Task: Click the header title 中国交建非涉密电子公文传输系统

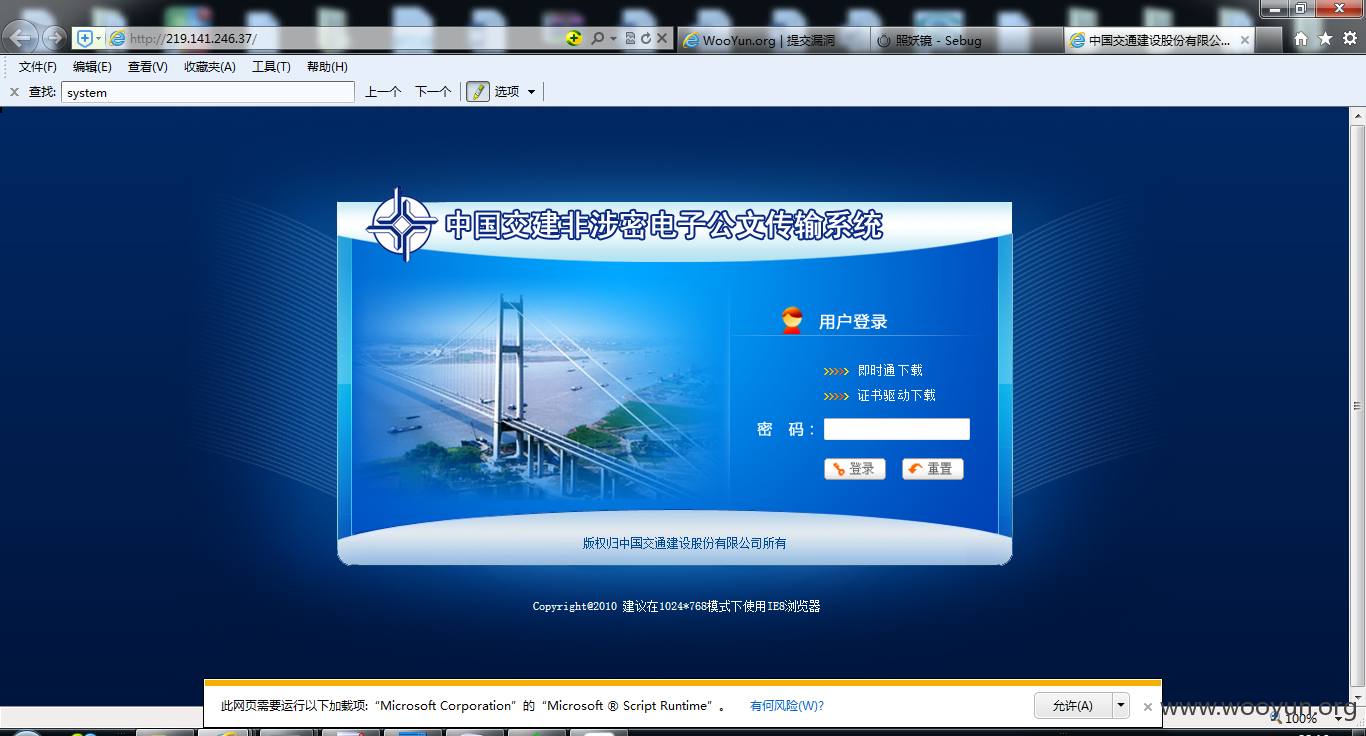Action: coord(664,225)
